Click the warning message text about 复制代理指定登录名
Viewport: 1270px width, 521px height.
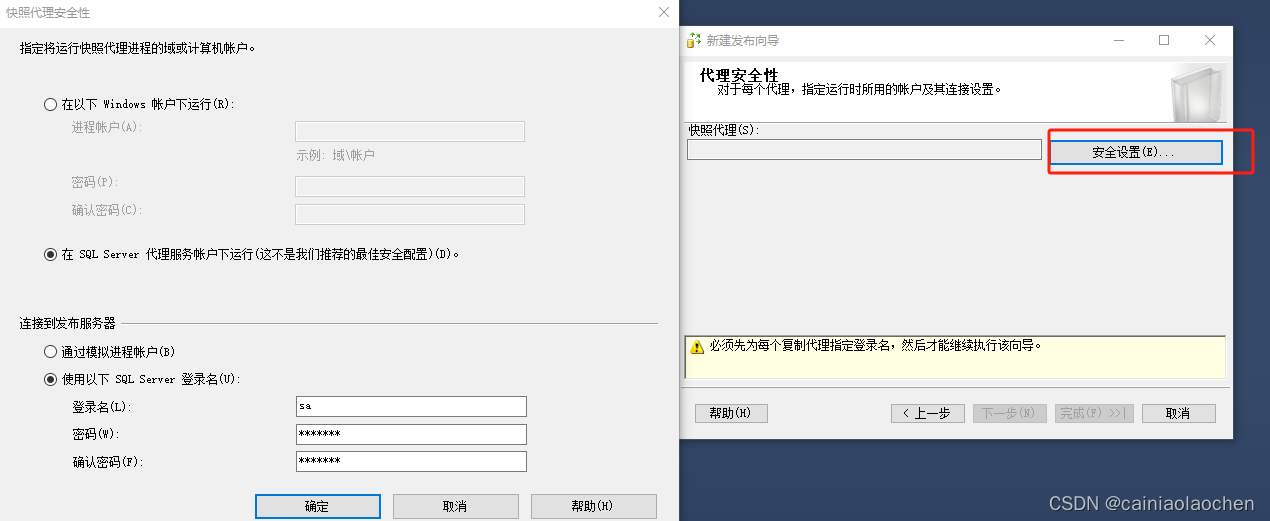[876, 346]
